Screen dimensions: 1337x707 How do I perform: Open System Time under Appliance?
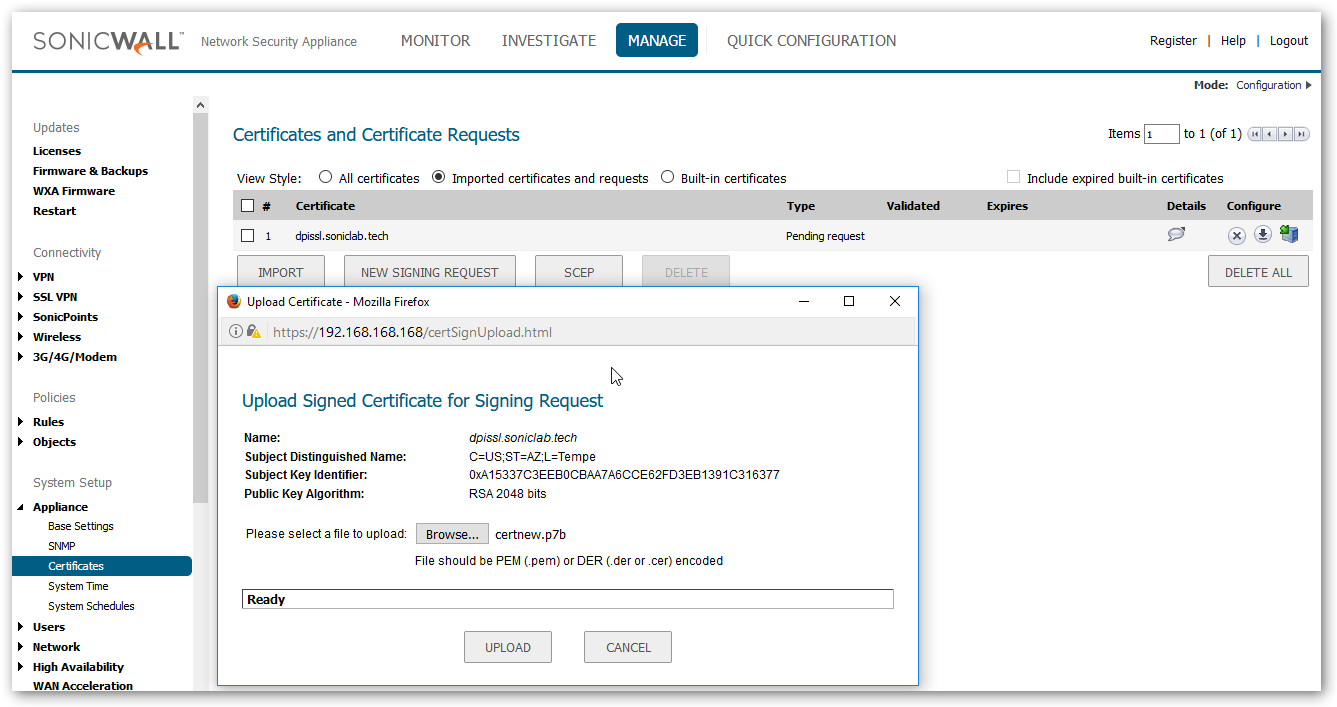pos(78,586)
